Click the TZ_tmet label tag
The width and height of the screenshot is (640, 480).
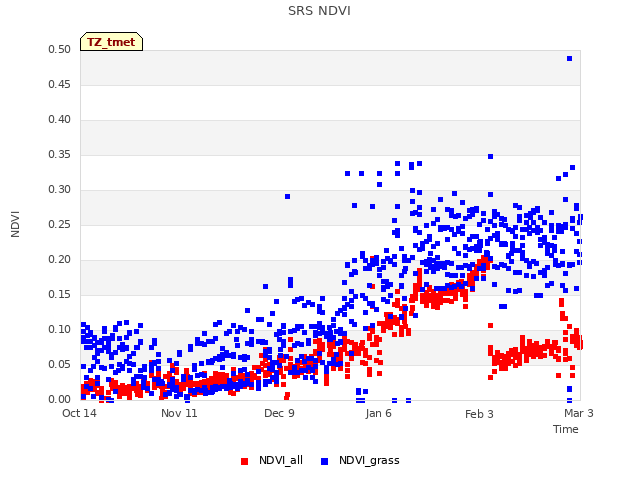point(111,42)
